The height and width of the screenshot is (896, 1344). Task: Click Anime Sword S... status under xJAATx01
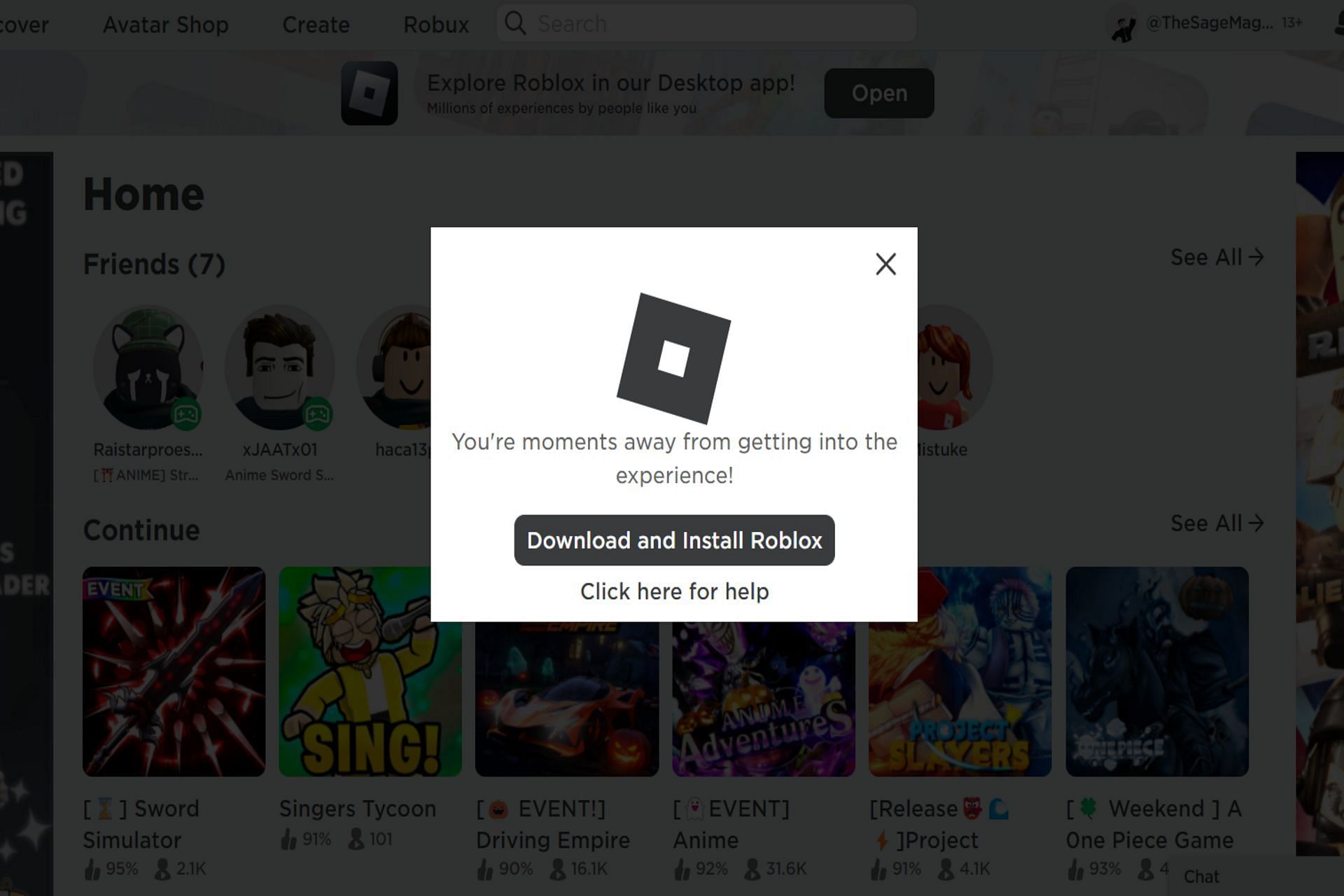pyautogui.click(x=279, y=475)
